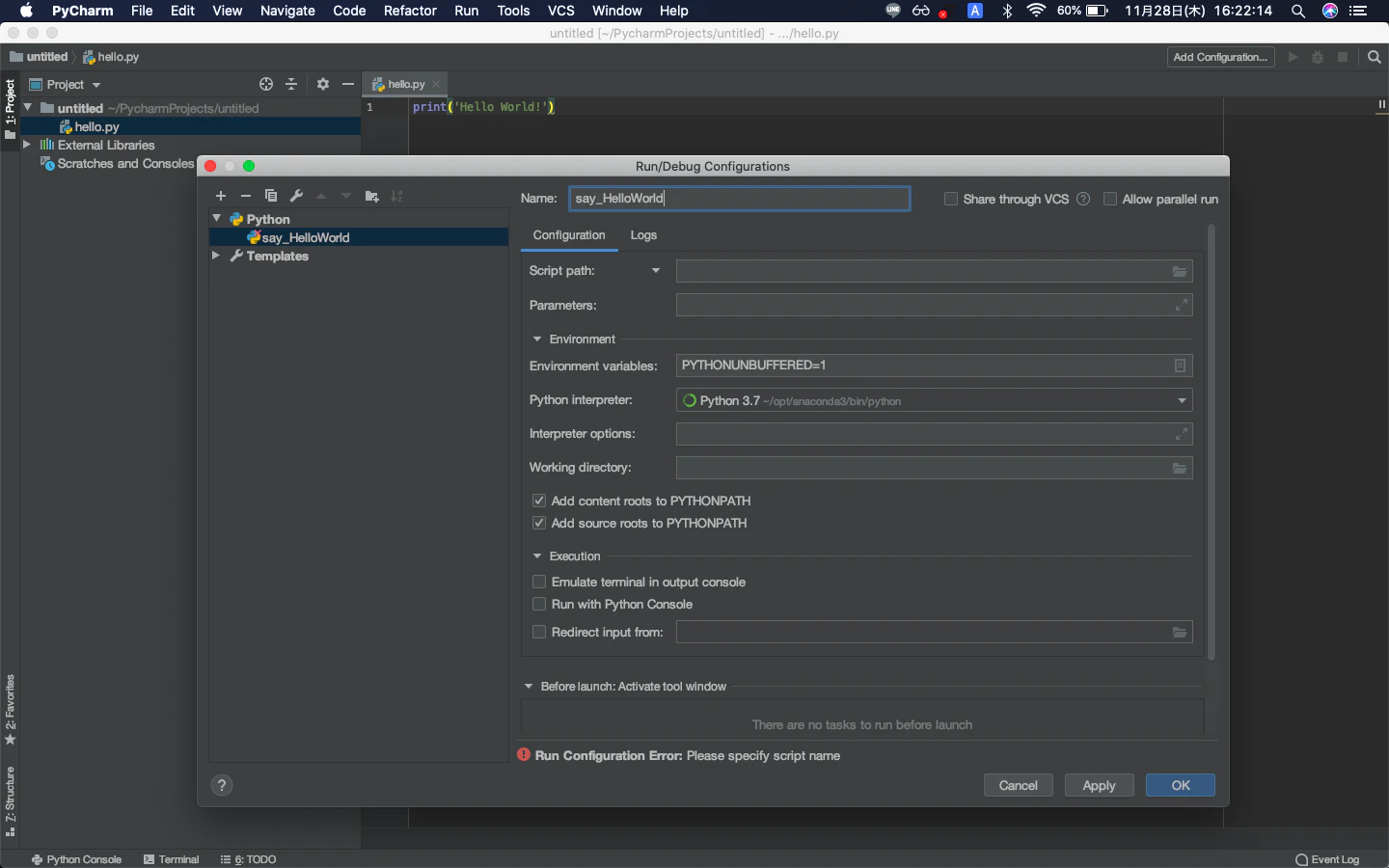The width and height of the screenshot is (1389, 868).
Task: Expand the Parameters field editor
Action: 1181,306
